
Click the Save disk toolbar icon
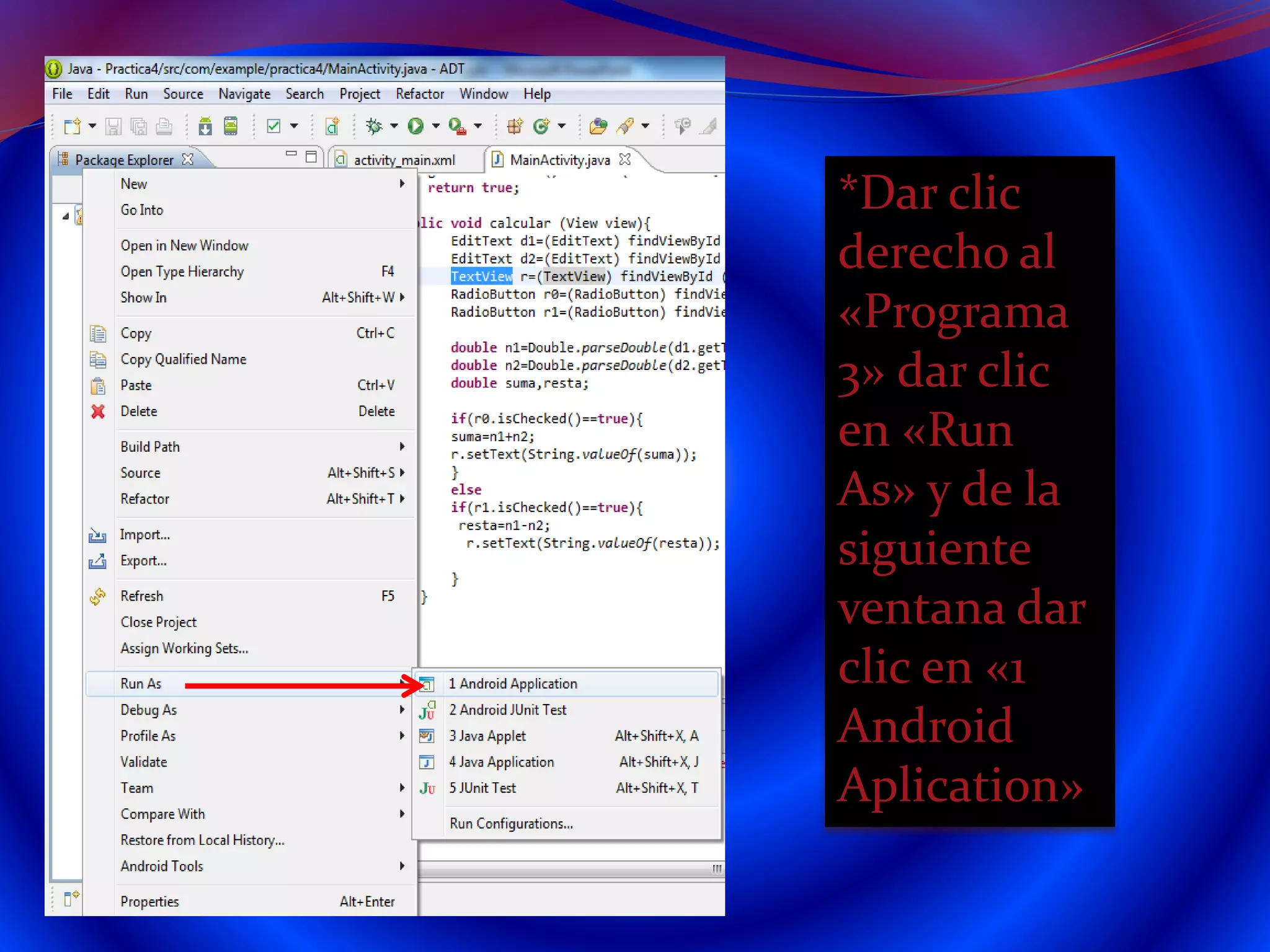click(x=113, y=126)
